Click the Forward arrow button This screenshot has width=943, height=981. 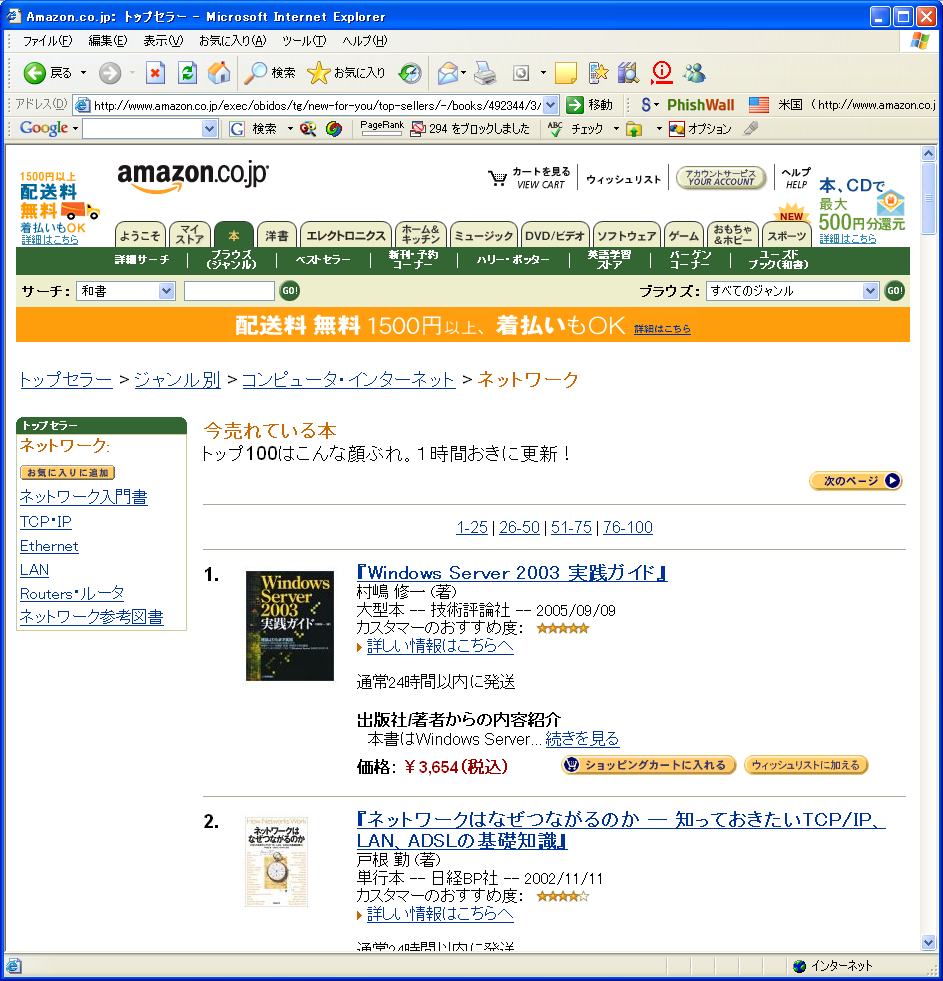click(110, 73)
